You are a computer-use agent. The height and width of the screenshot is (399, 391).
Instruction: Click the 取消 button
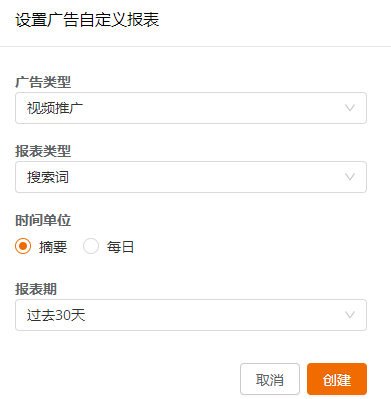pyautogui.click(x=270, y=379)
